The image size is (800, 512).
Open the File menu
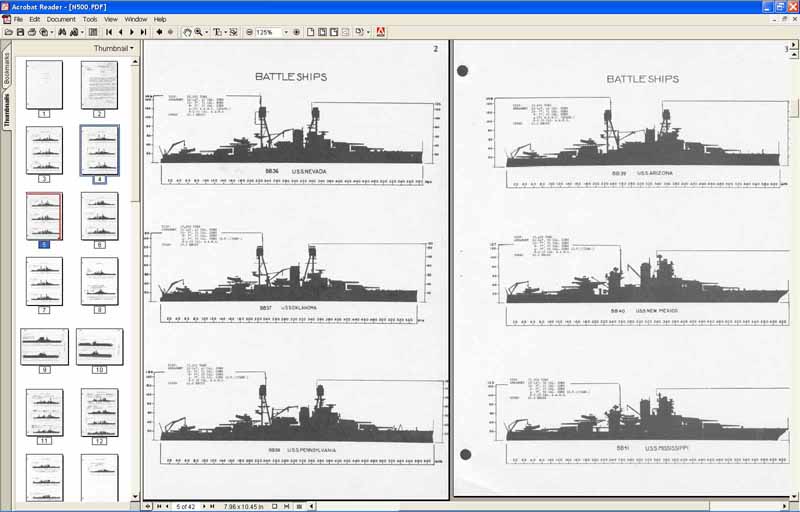point(18,19)
